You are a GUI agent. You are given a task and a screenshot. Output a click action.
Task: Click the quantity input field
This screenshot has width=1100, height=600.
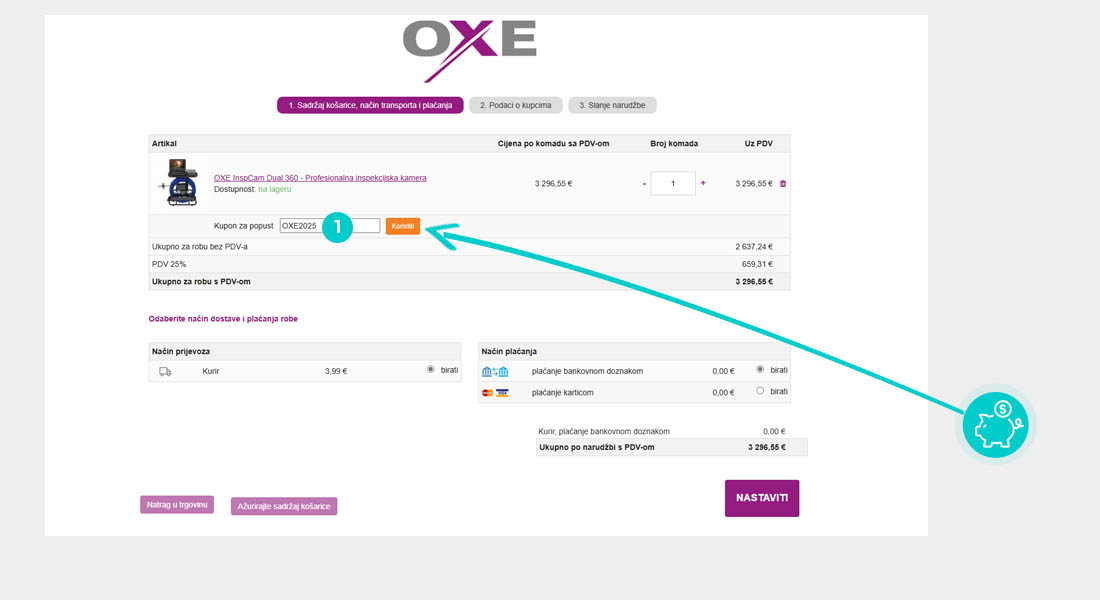[x=673, y=184]
